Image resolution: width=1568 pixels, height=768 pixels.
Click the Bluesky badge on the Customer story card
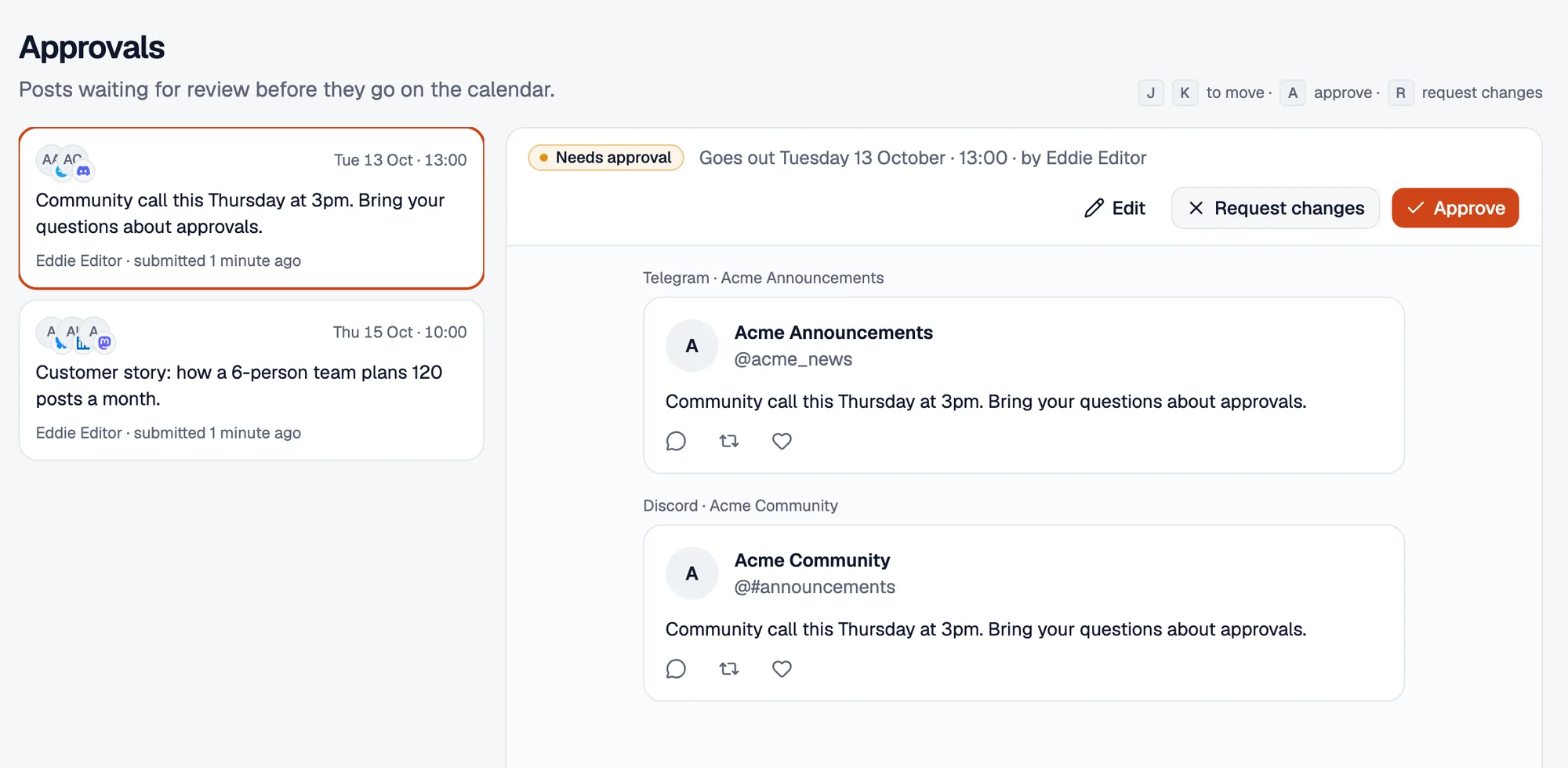click(x=60, y=343)
